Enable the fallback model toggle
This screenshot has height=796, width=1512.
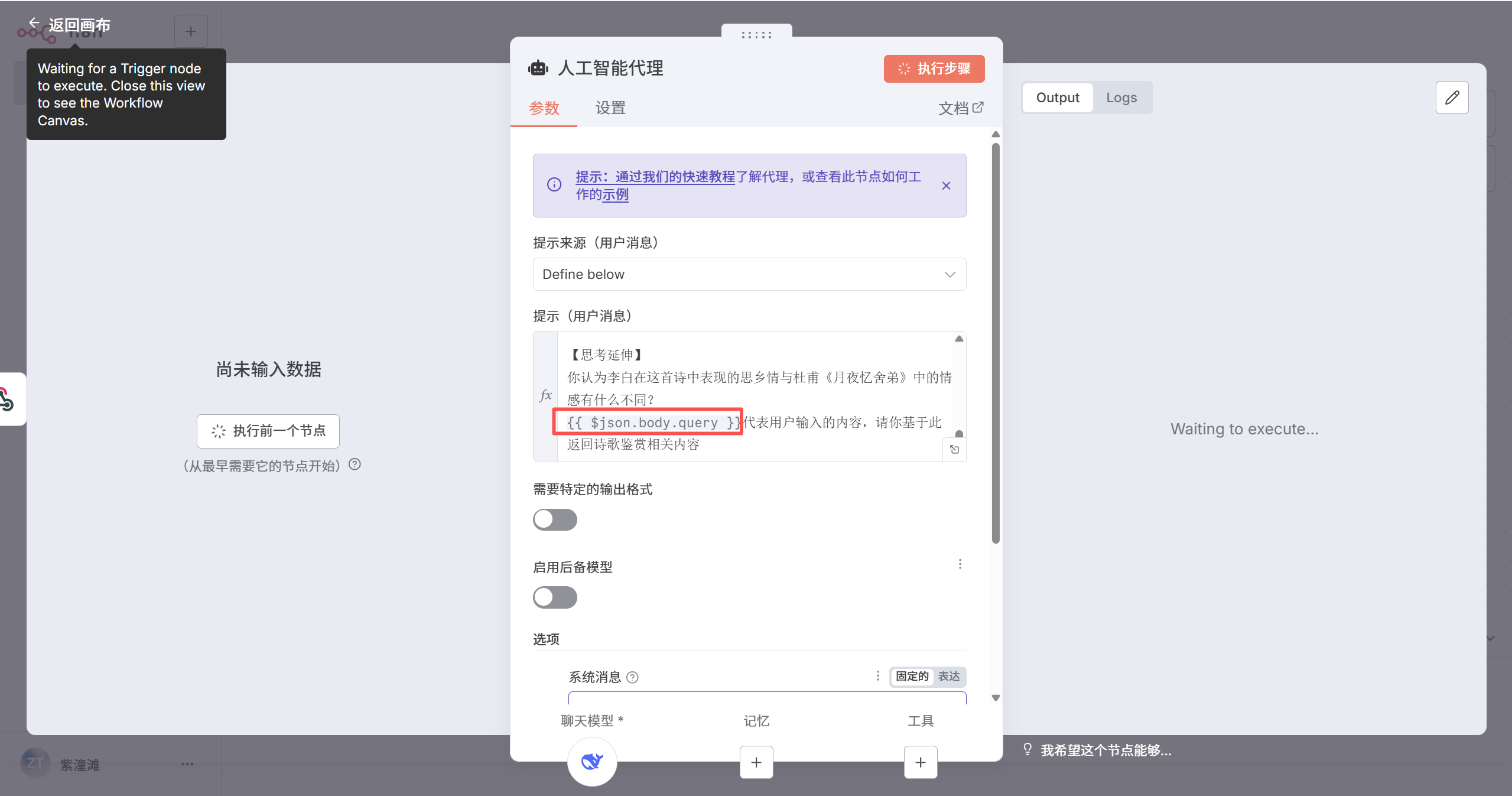click(x=555, y=597)
